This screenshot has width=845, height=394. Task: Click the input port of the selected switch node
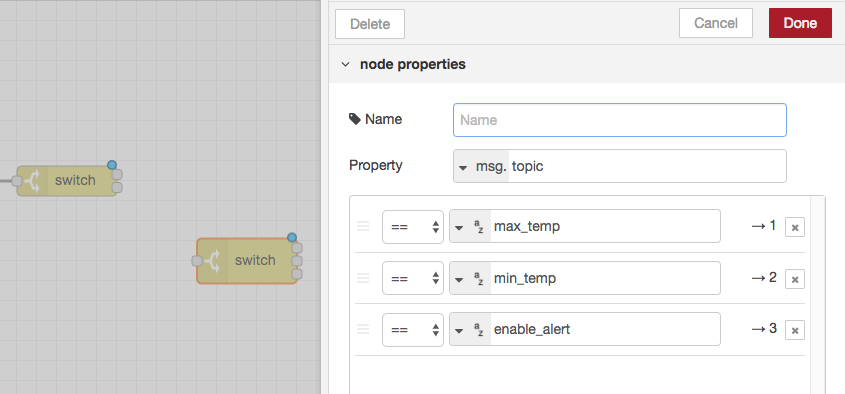(x=197, y=261)
